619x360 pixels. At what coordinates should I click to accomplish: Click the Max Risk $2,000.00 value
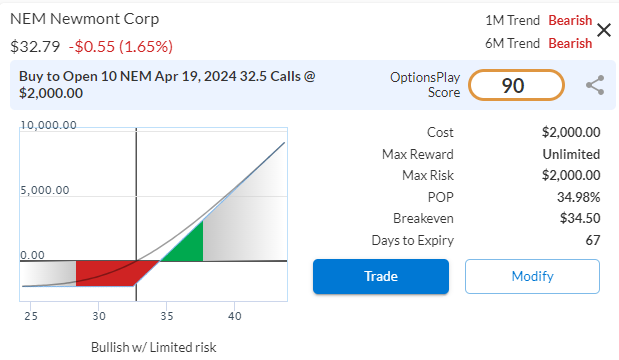tap(571, 175)
